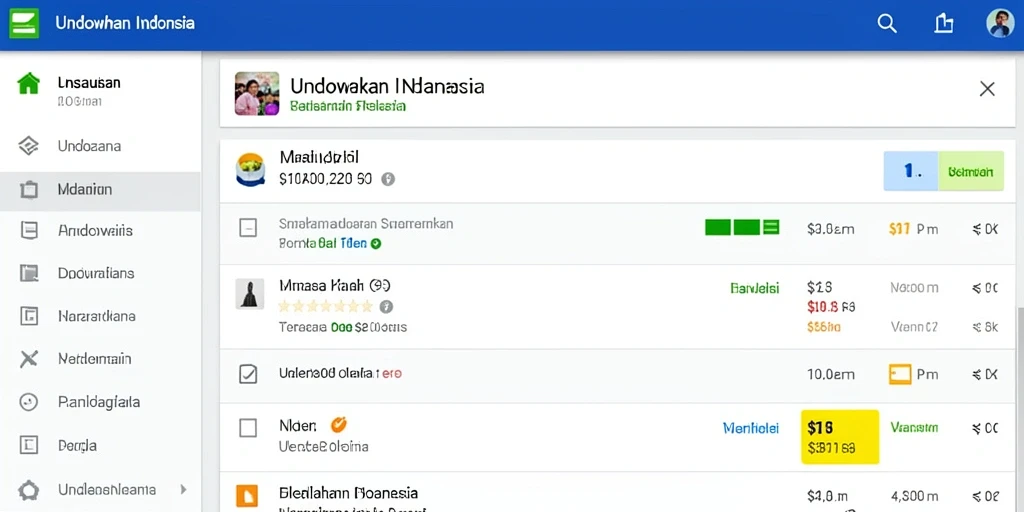The image size is (1024, 512).
Task: Open the Undowakan INdanasia panel photo thumbnail
Action: tap(257, 93)
